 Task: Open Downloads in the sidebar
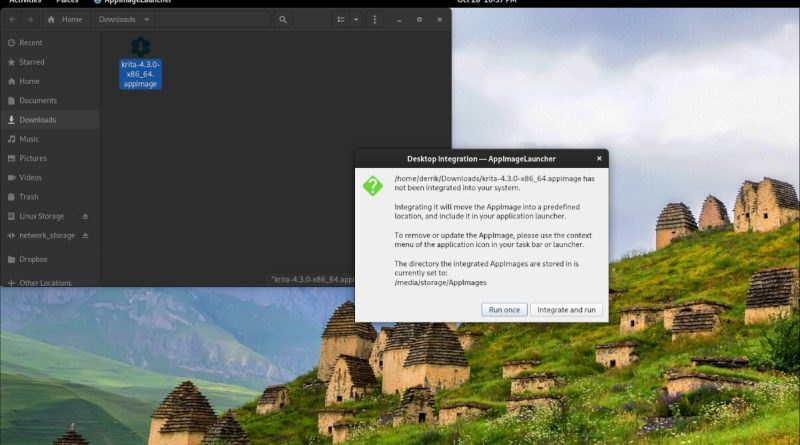pyautogui.click(x=49, y=120)
